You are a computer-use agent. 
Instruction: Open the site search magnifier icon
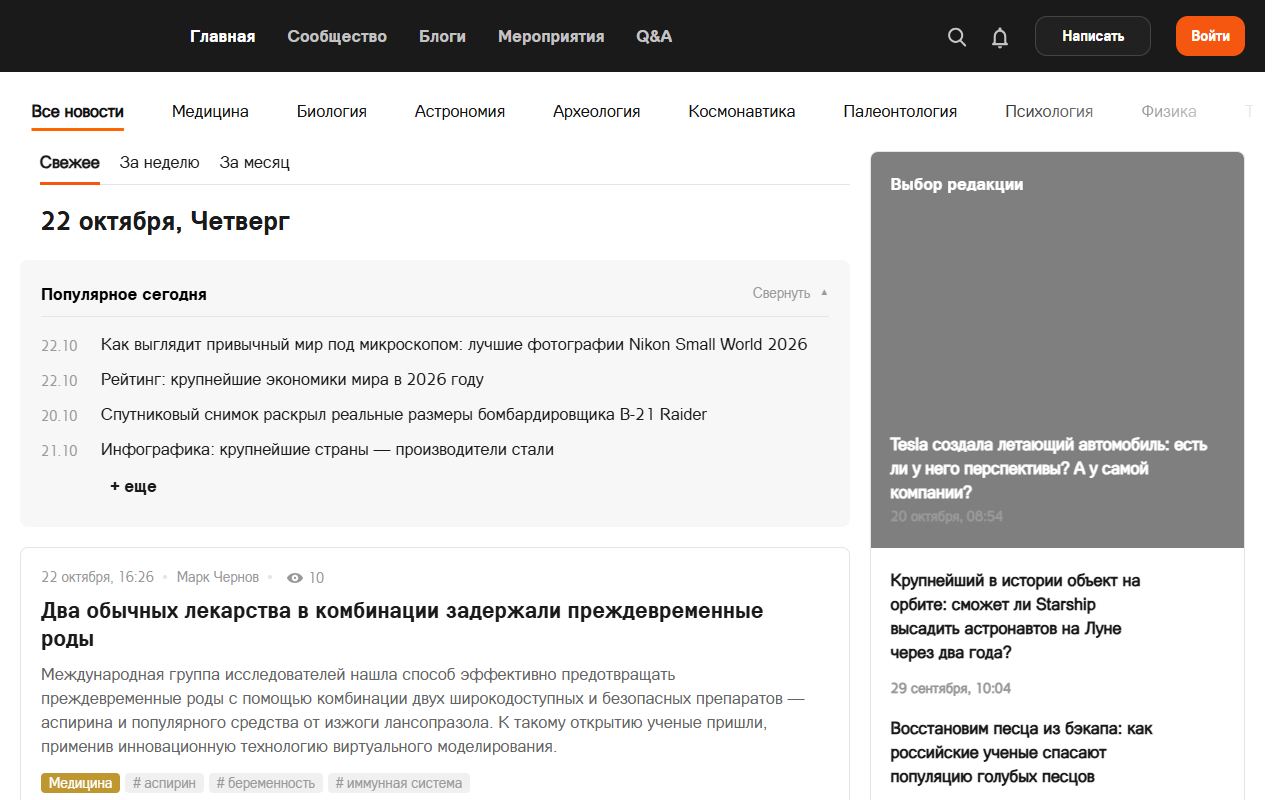[x=956, y=37]
